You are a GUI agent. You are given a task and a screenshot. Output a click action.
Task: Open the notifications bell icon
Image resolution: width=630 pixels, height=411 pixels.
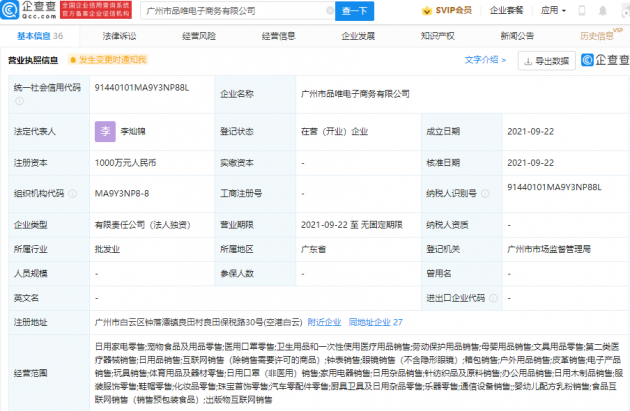(x=603, y=11)
